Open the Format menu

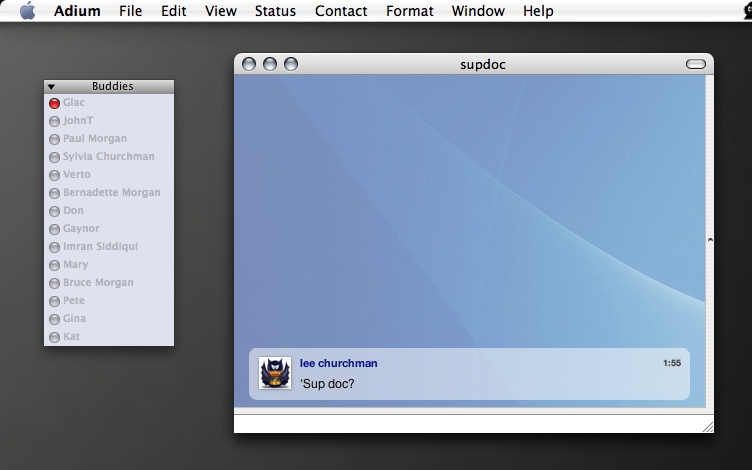(410, 11)
